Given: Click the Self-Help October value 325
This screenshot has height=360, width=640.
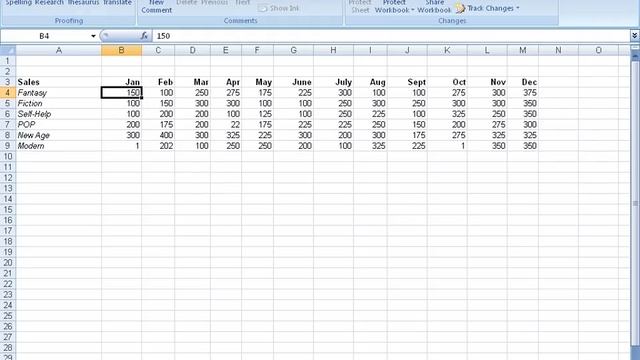Looking at the screenshot, I should point(447,114).
